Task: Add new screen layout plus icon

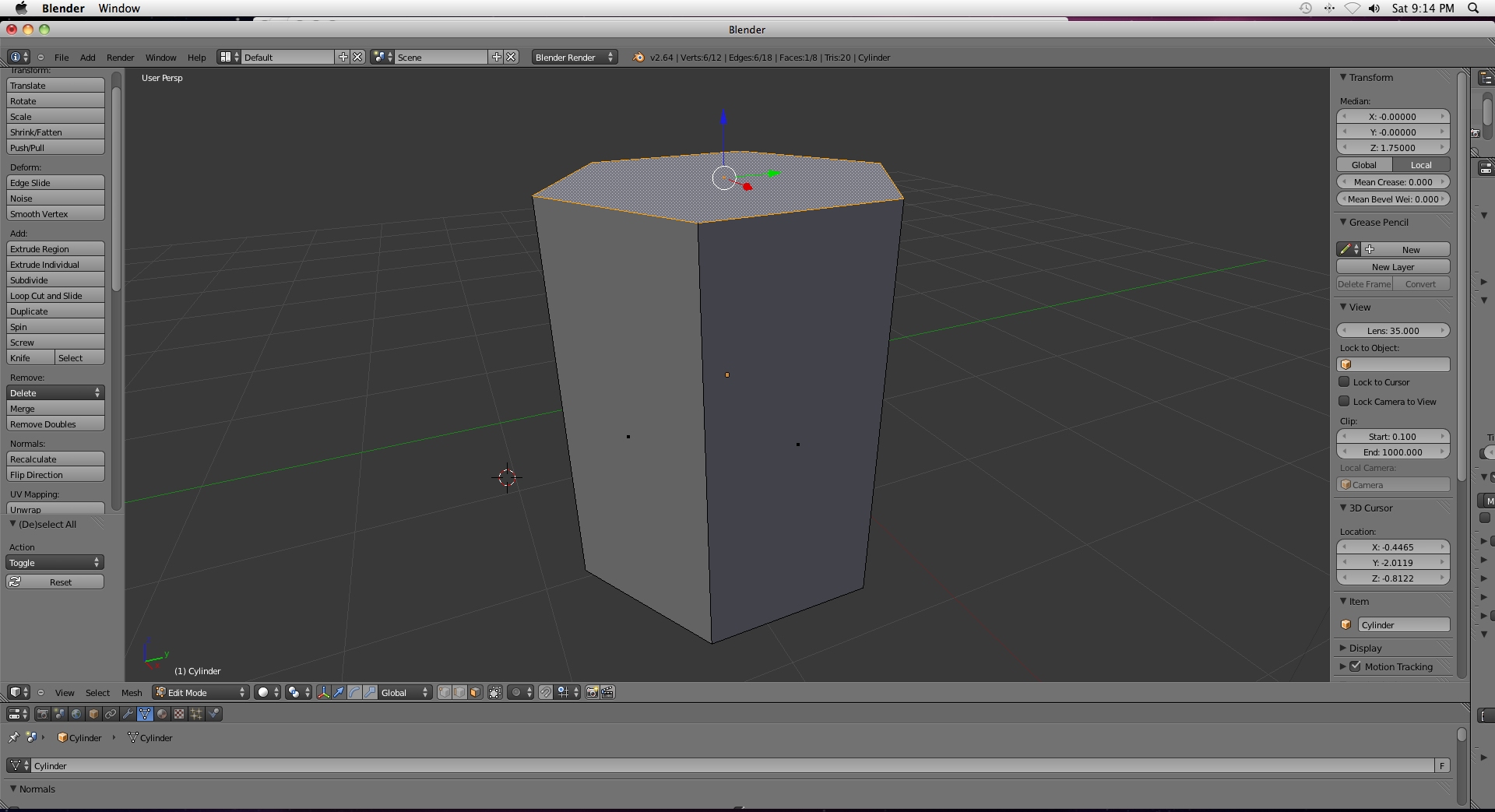Action: click(x=343, y=57)
